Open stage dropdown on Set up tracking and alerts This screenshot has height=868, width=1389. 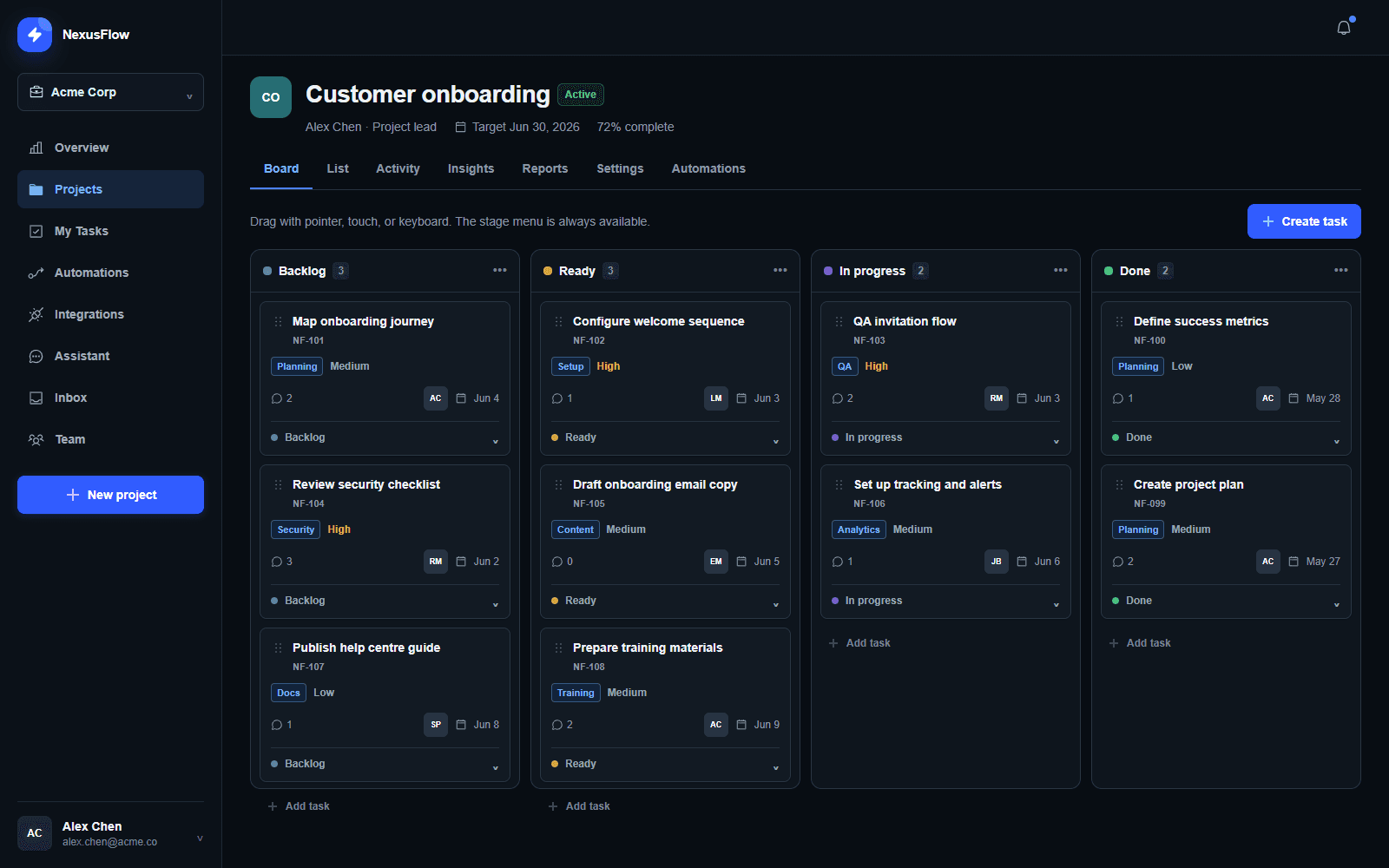click(945, 601)
